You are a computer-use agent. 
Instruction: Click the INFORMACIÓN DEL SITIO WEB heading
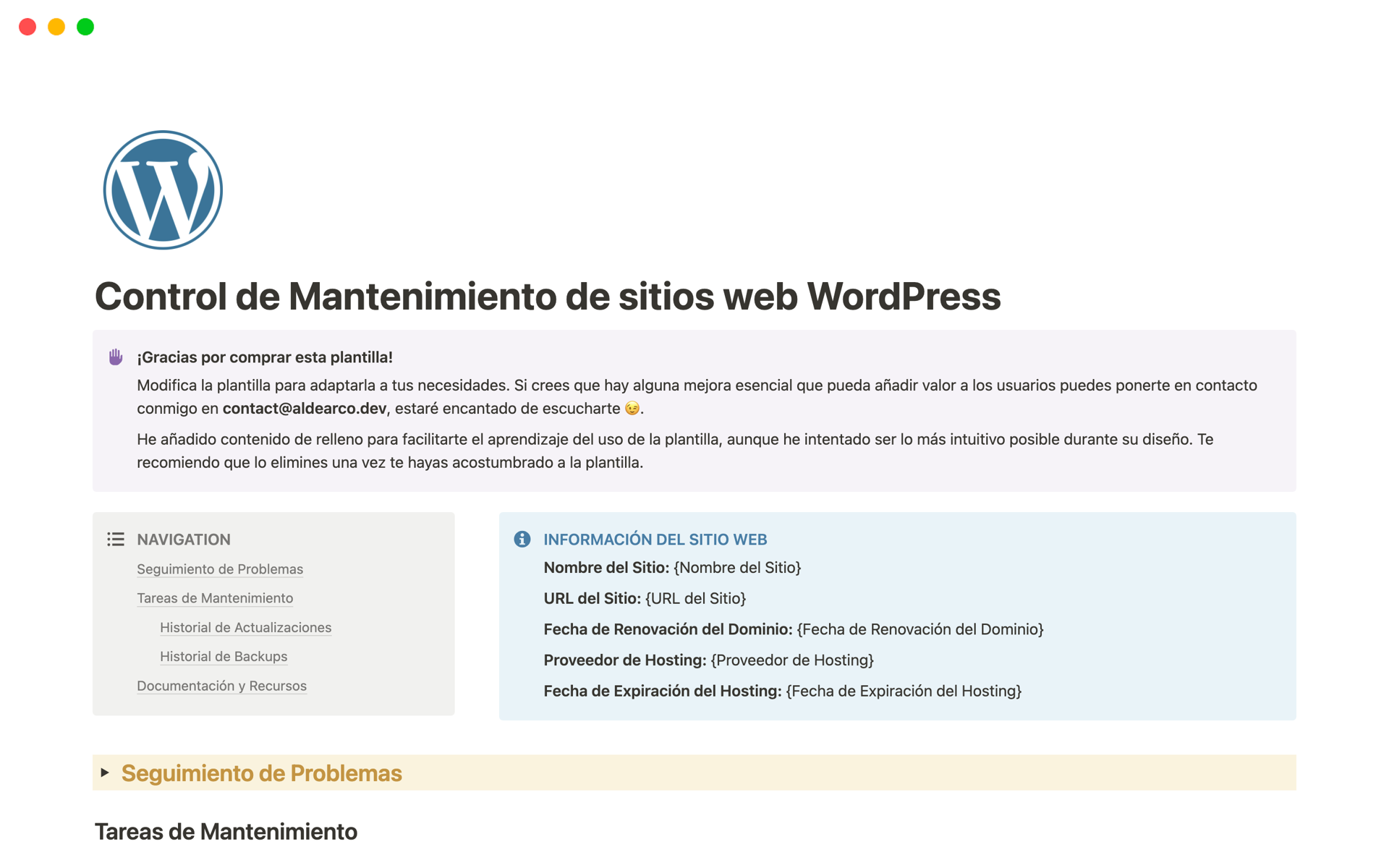click(x=655, y=540)
